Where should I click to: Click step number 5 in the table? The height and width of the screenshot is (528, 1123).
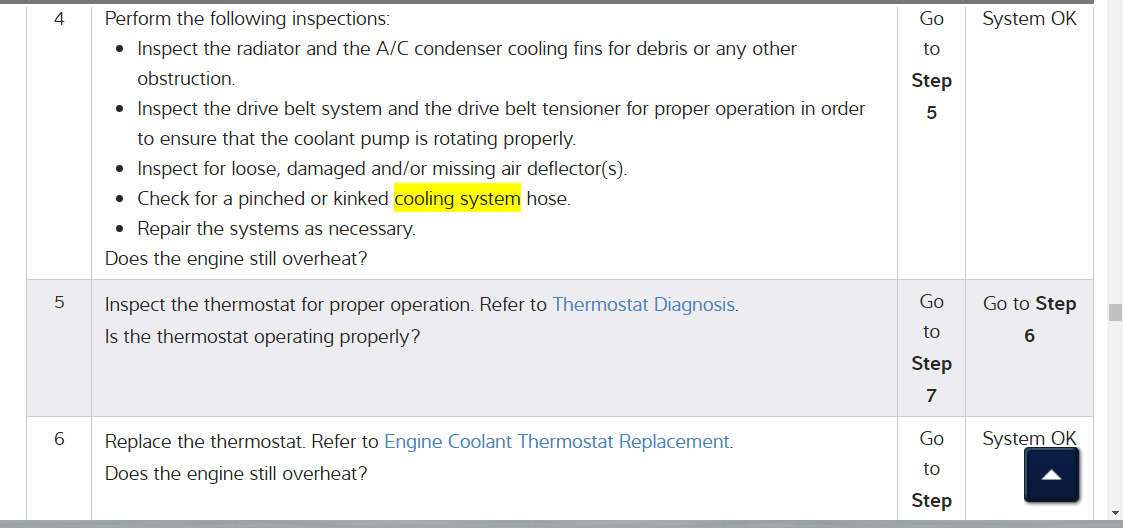[x=59, y=303]
